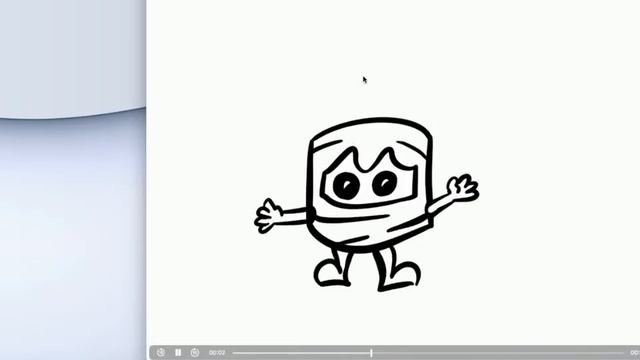
Task: Pause the video with the pause button
Action: click(178, 352)
